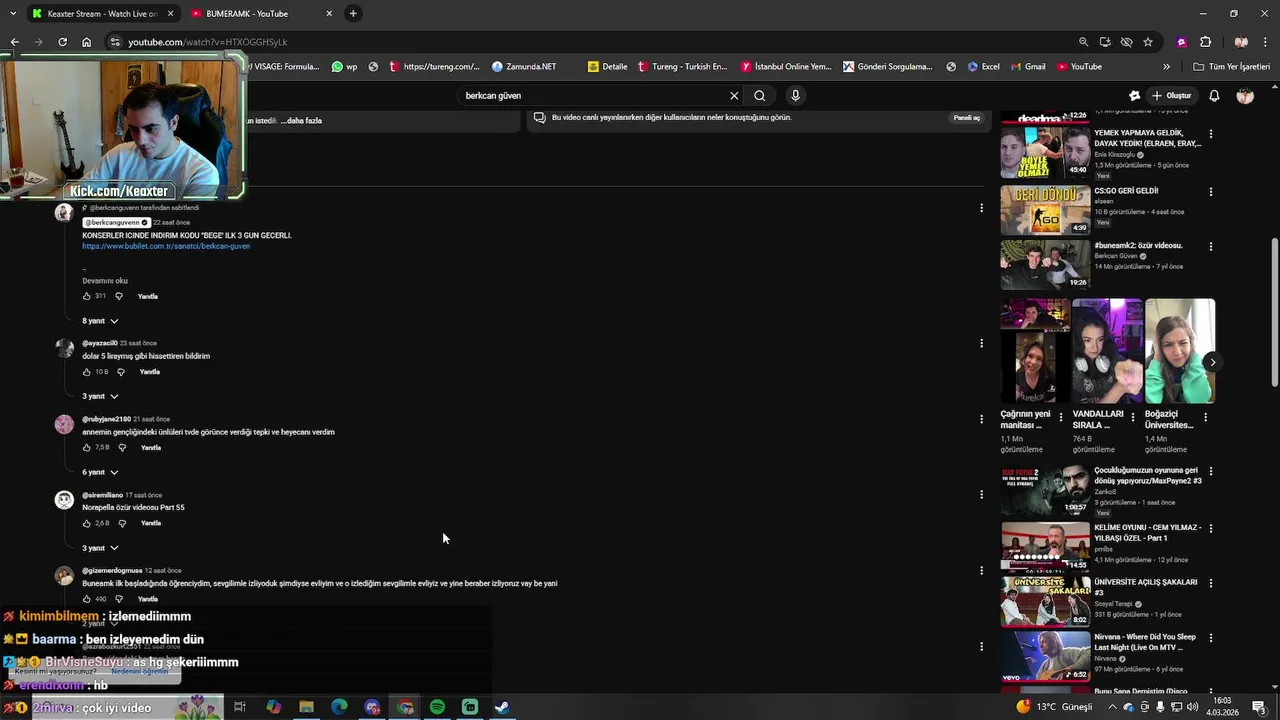
Task: Open the tab search dropdown arrow
Action: [x=13, y=13]
